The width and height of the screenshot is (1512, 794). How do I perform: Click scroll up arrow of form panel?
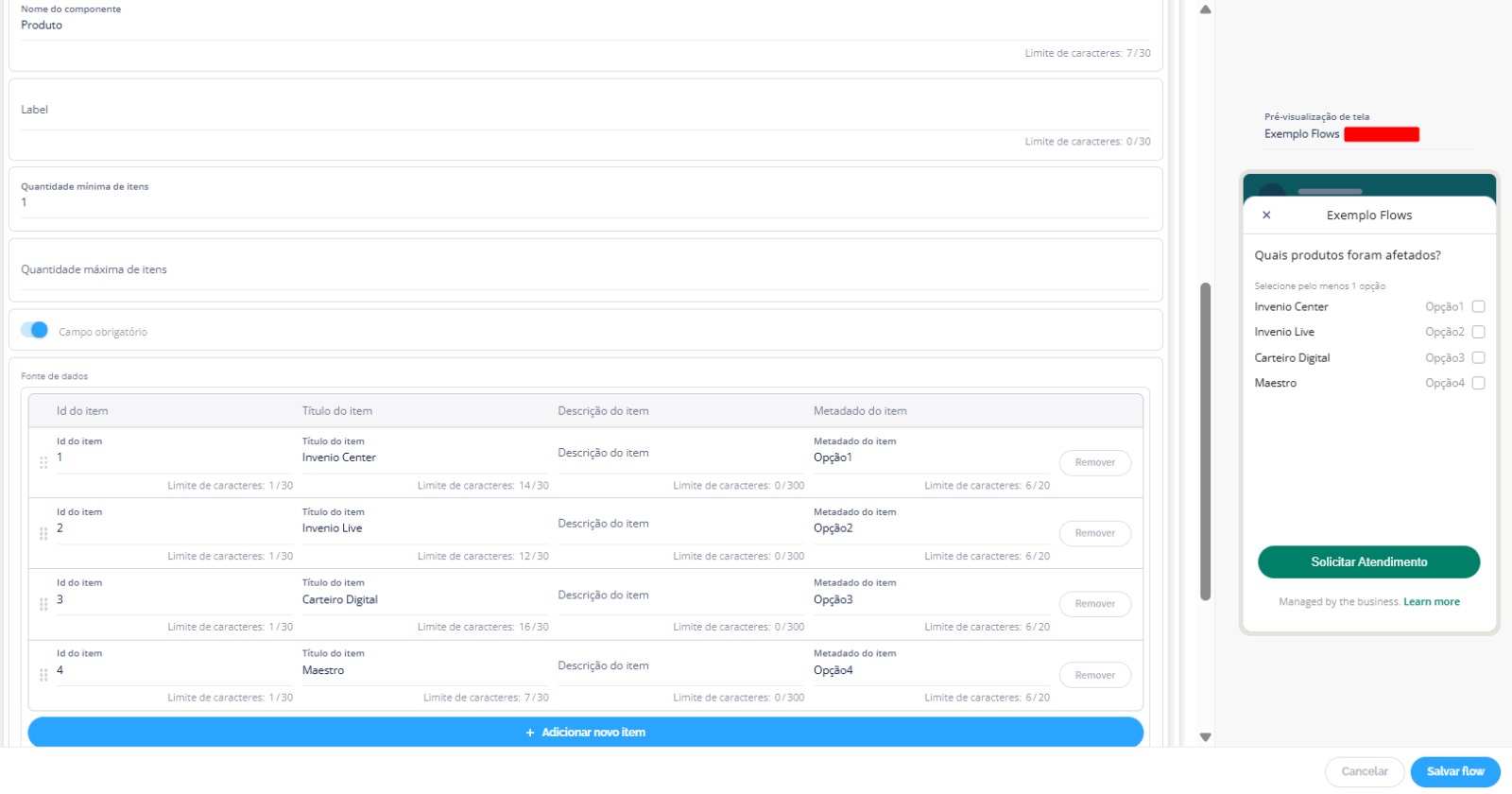click(x=1205, y=9)
